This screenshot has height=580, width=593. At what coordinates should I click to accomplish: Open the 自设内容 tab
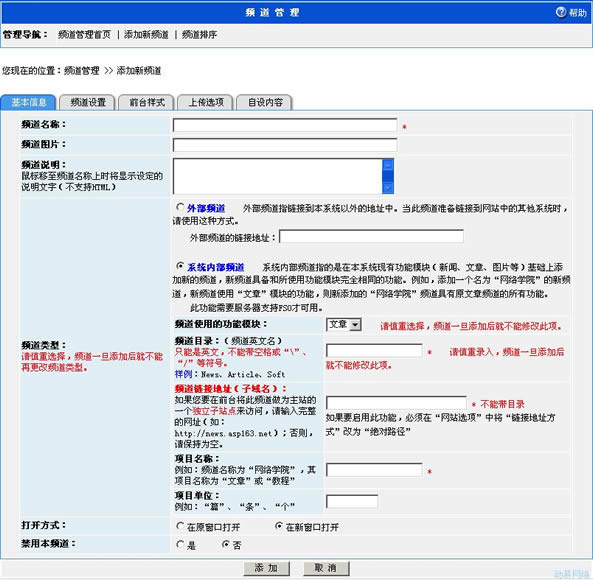coord(265,102)
